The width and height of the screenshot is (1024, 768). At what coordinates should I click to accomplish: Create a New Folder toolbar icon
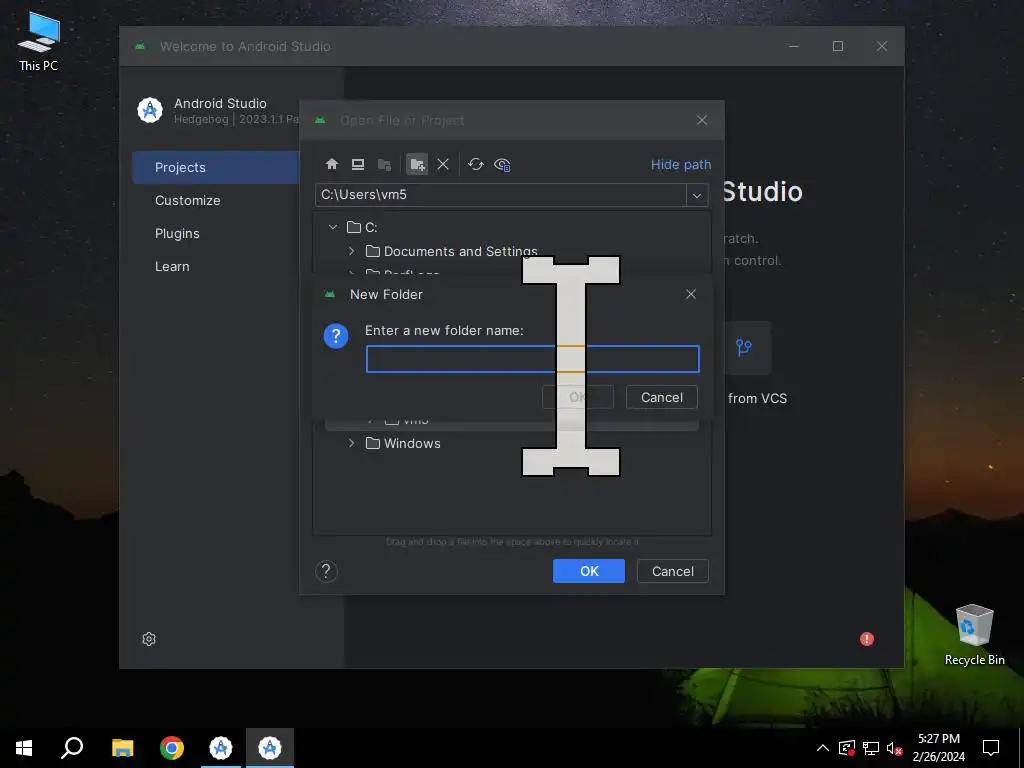417,164
